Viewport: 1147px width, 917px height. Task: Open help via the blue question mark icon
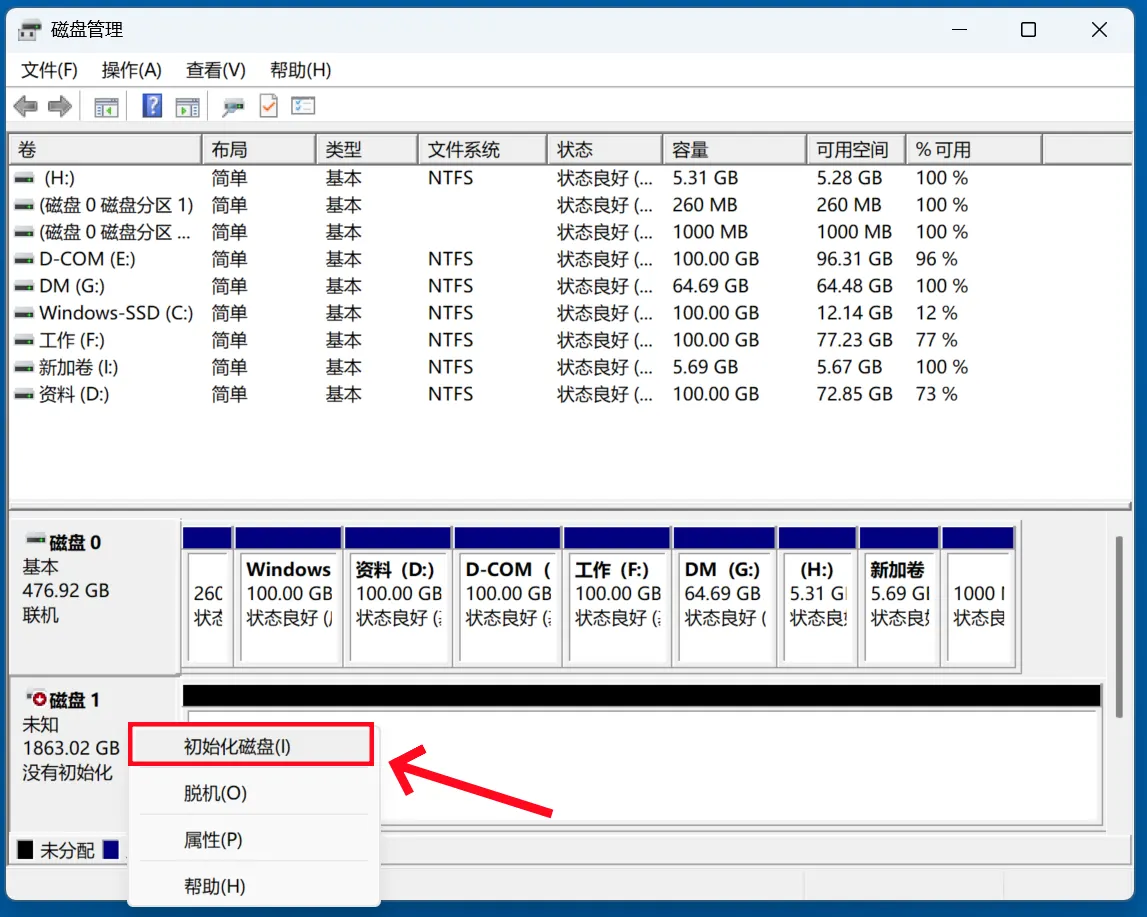(151, 106)
